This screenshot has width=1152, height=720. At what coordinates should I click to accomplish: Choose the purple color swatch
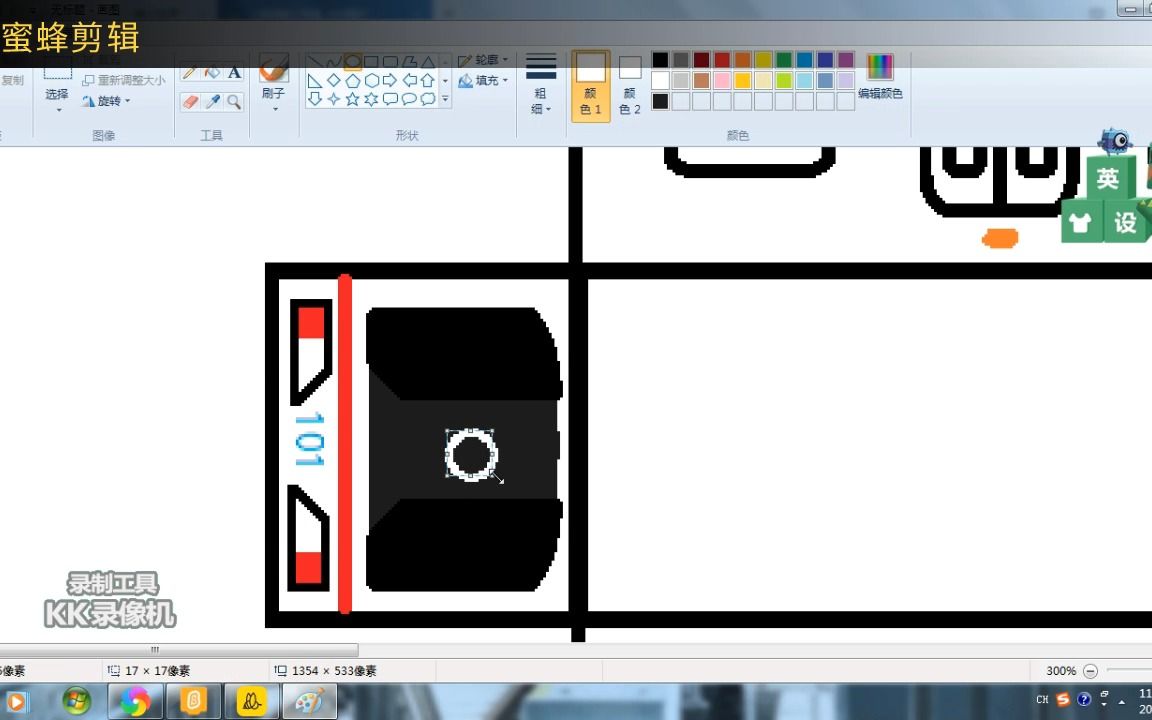pyautogui.click(x=846, y=60)
